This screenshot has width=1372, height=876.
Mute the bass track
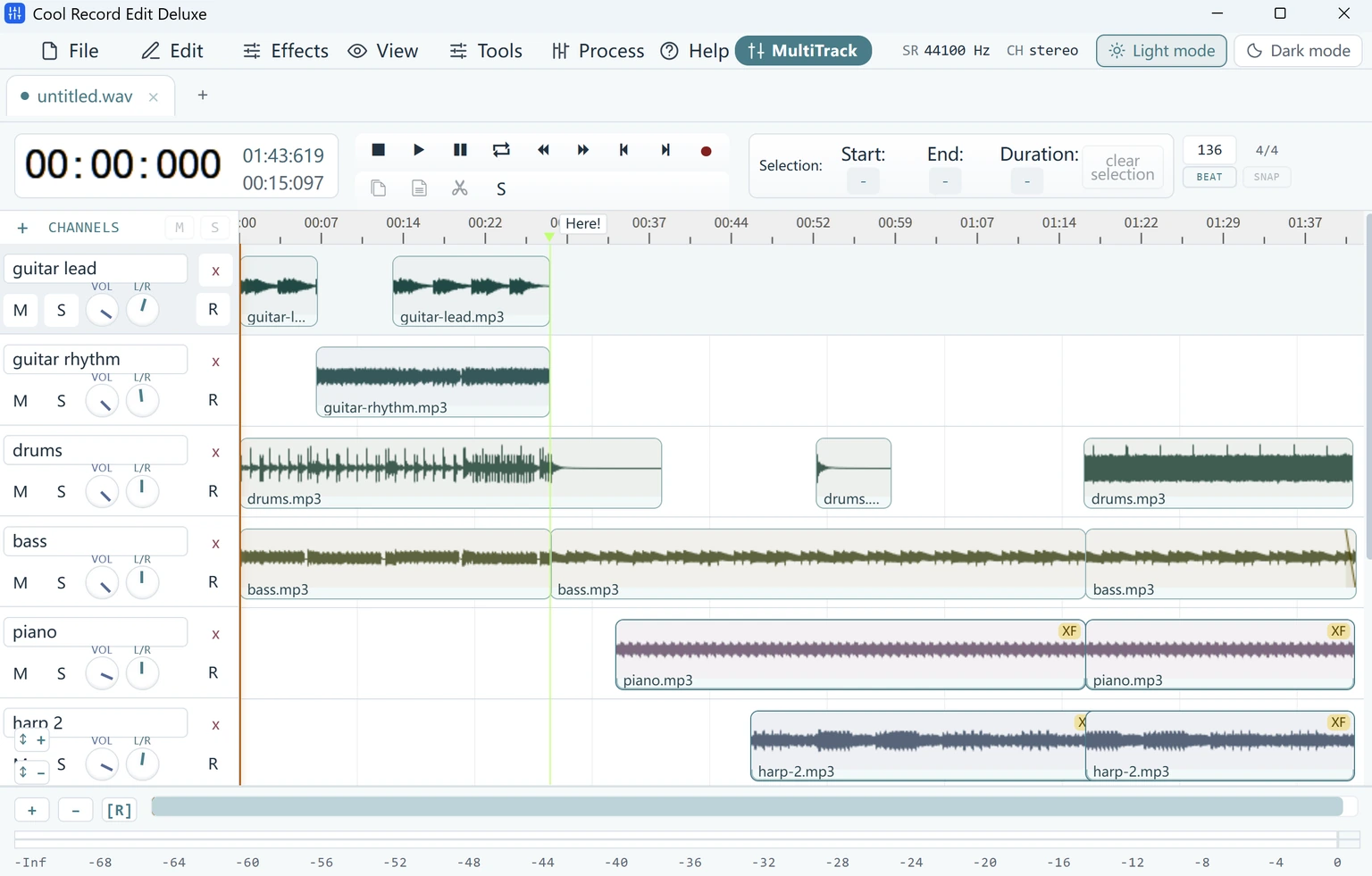tap(21, 582)
